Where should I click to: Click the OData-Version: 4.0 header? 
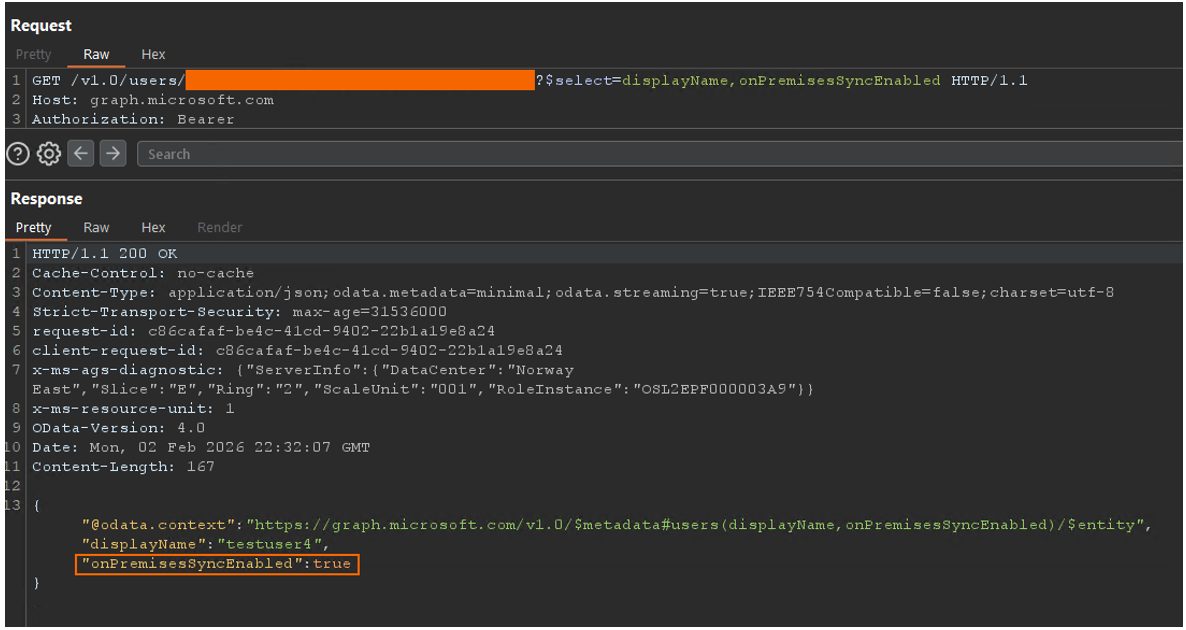coord(118,428)
